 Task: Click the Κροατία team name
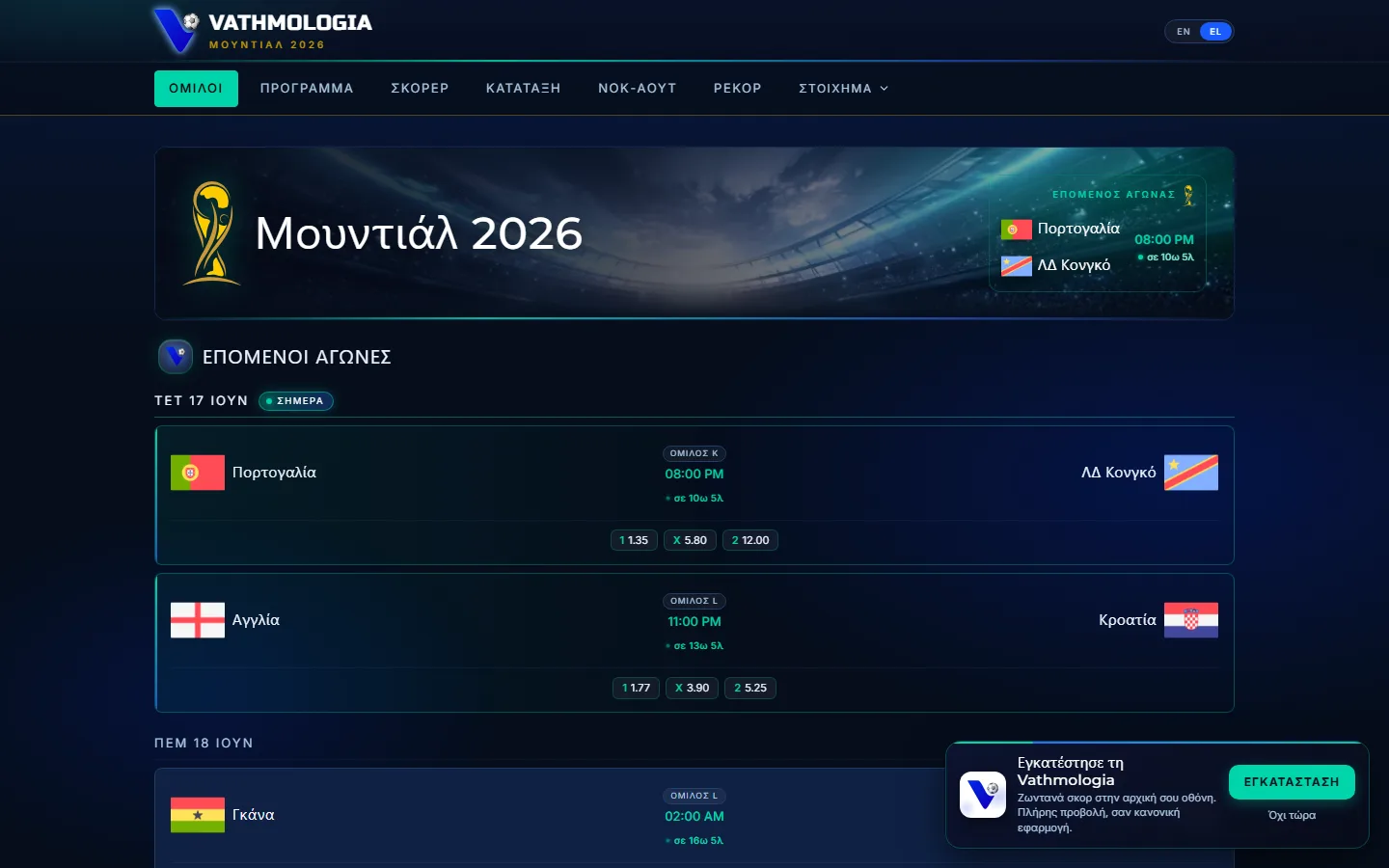(1127, 620)
